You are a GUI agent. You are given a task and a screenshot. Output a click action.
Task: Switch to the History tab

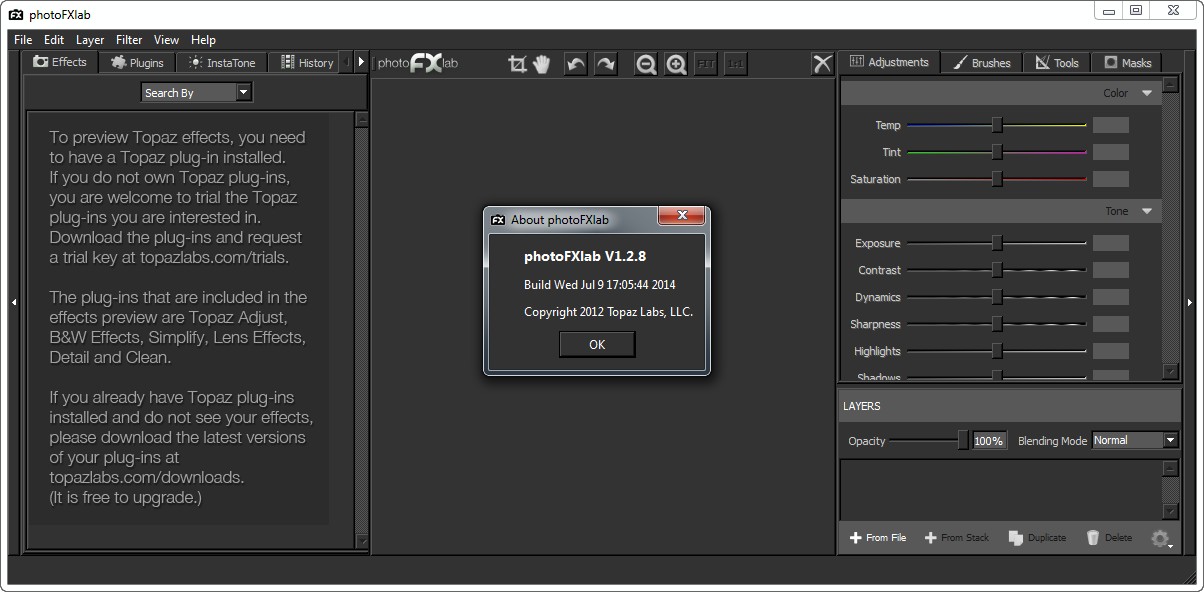point(305,62)
